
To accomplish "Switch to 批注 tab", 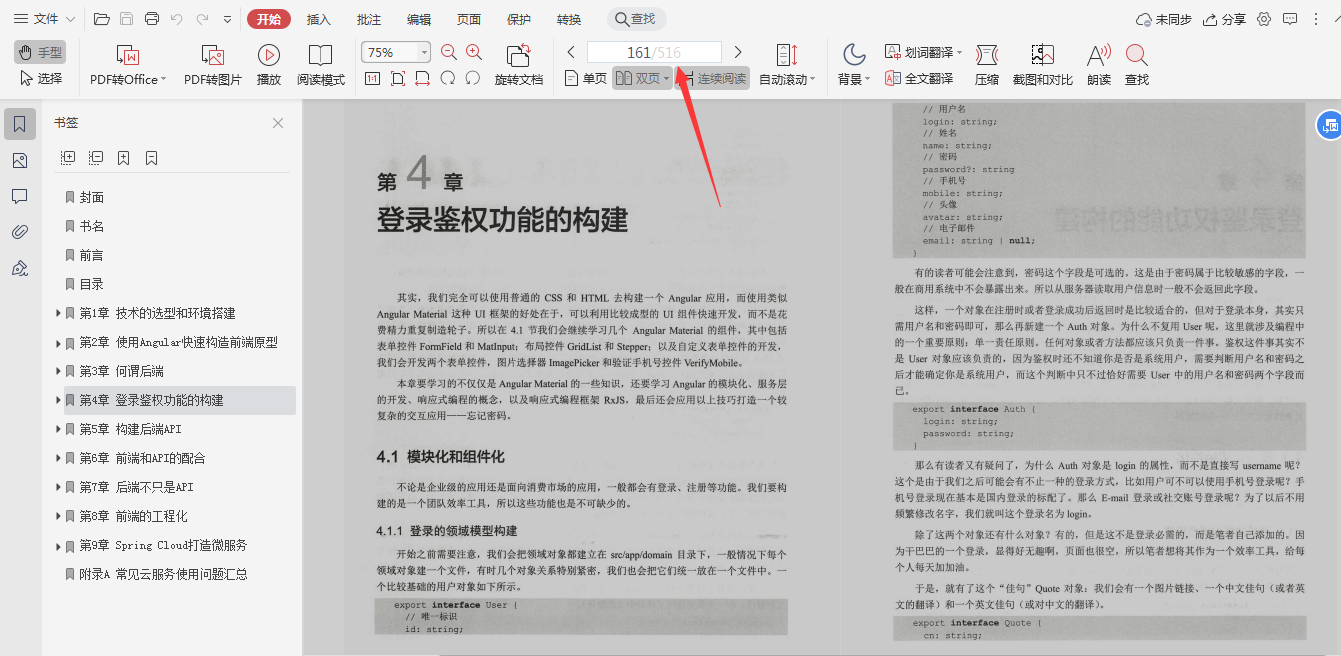I will [x=369, y=19].
